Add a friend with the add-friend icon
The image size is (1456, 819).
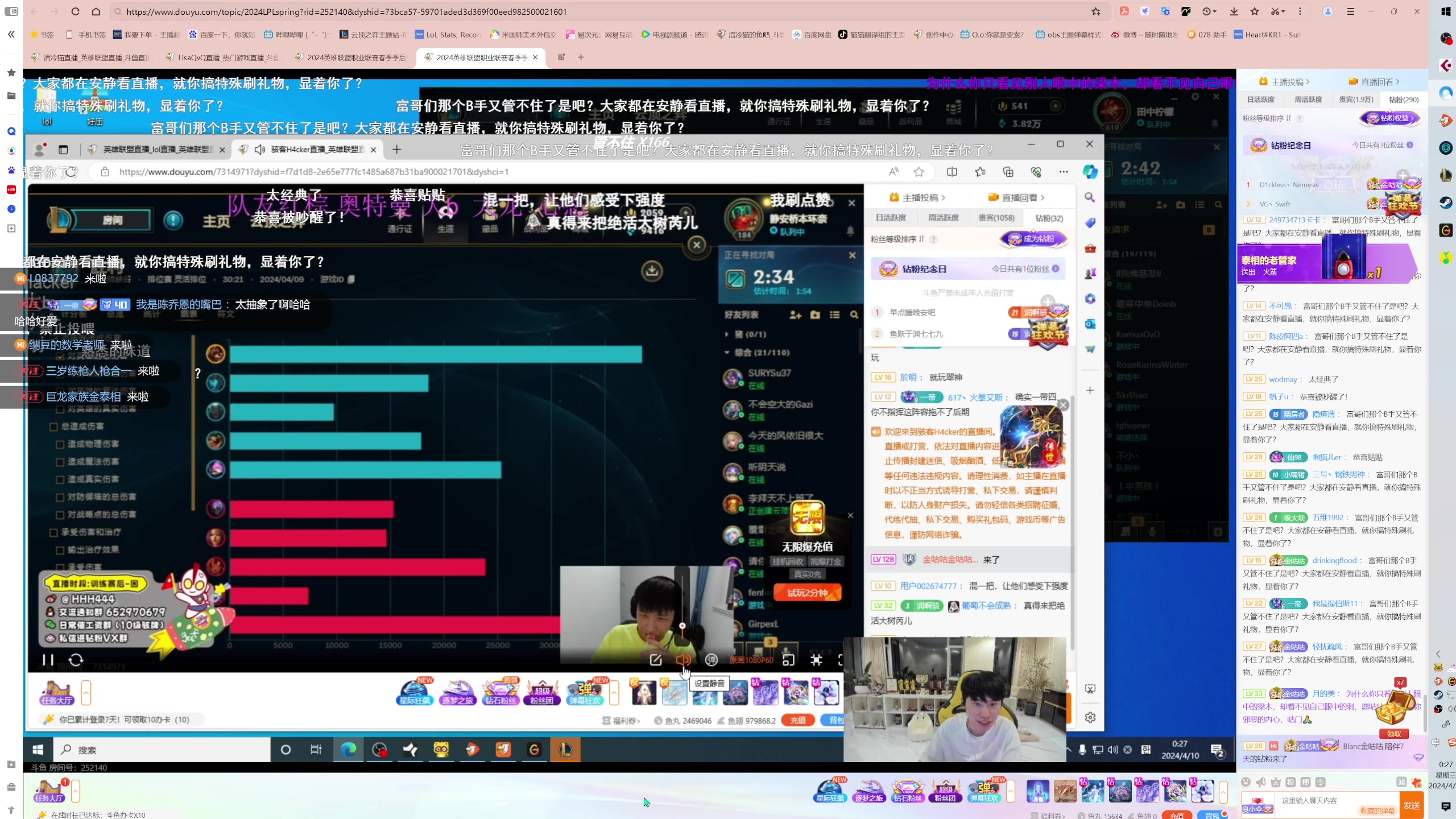point(795,315)
